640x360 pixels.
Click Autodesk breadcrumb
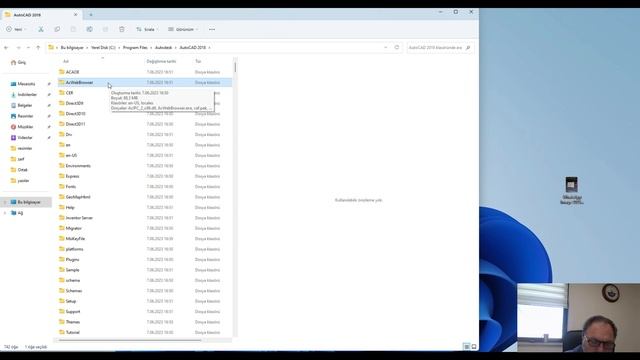(163, 48)
